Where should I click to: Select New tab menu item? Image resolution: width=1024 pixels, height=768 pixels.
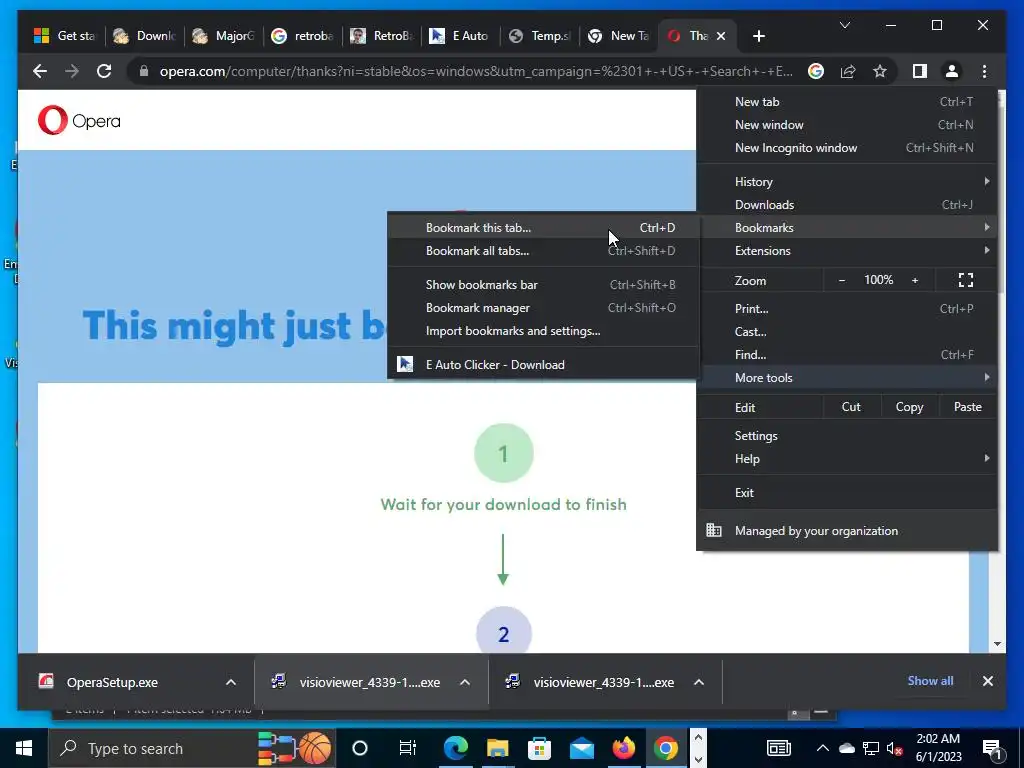tap(847, 102)
